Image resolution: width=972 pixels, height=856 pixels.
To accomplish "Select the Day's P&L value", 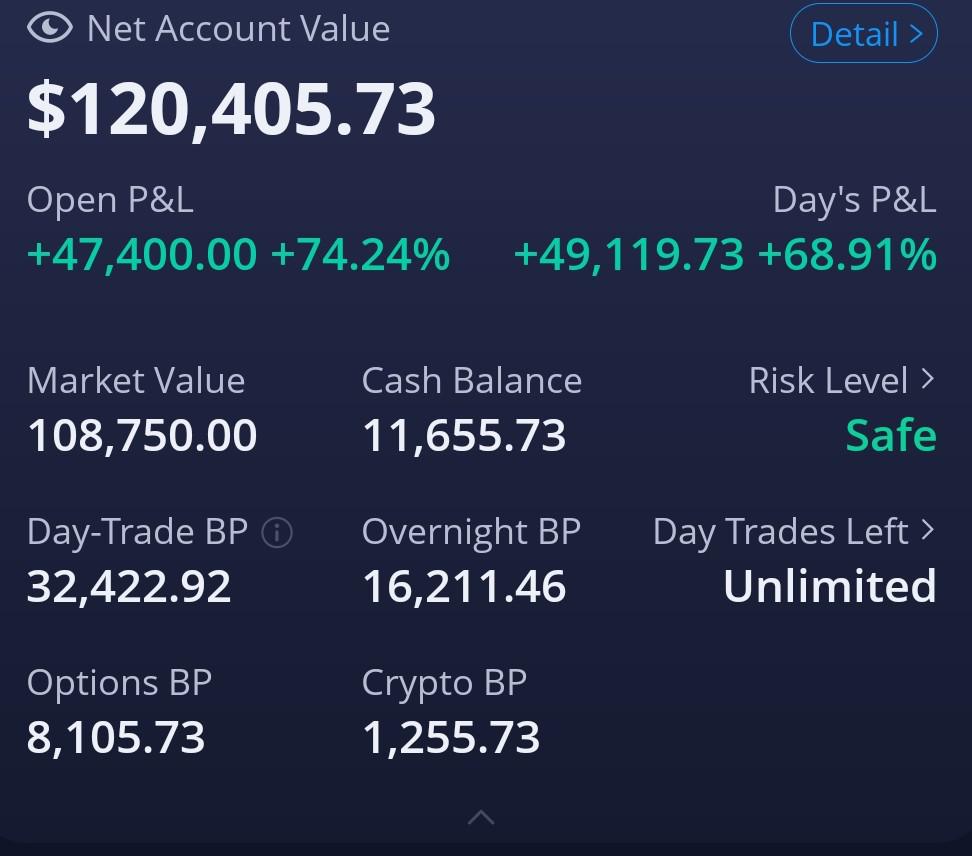I will coord(724,254).
